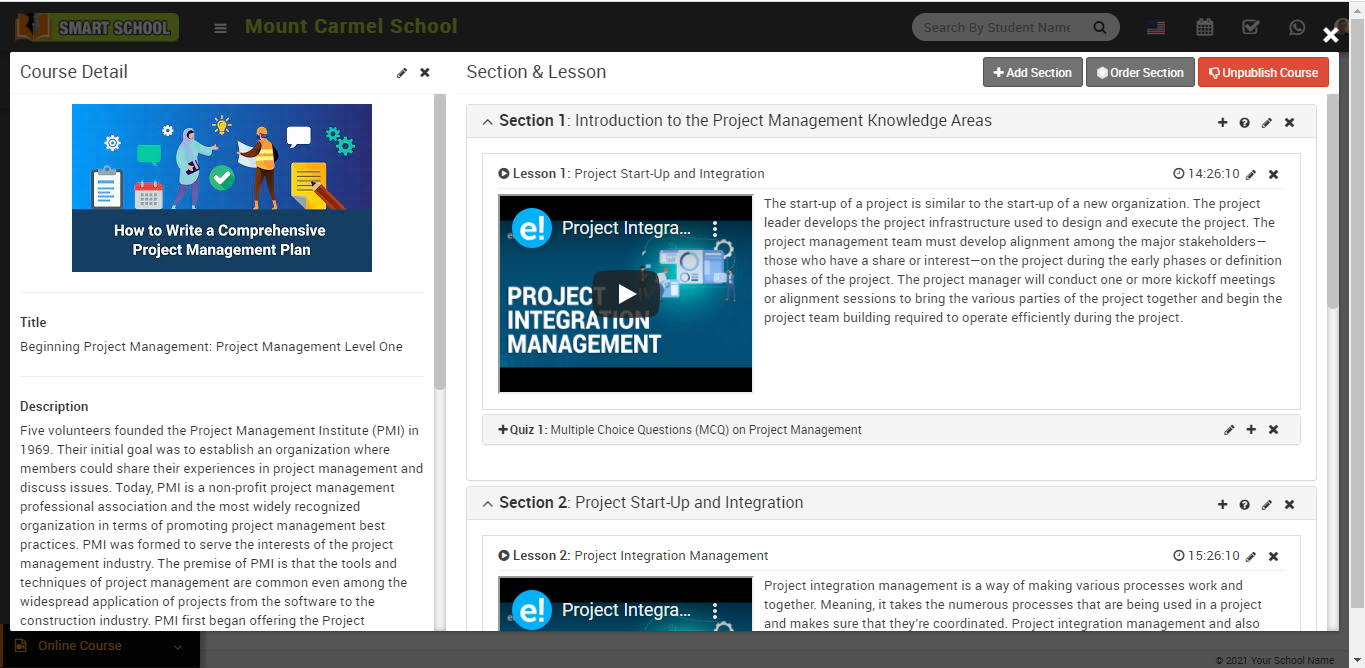Open the language selector flag dropdown
This screenshot has width=1365, height=668.
[x=1156, y=27]
